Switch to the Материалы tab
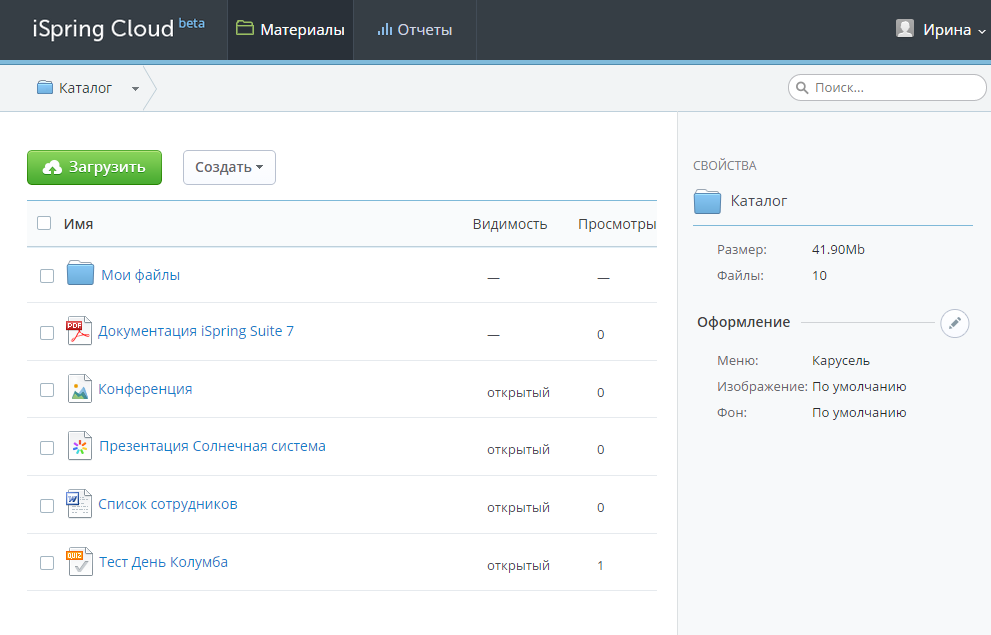991x635 pixels. (x=290, y=30)
